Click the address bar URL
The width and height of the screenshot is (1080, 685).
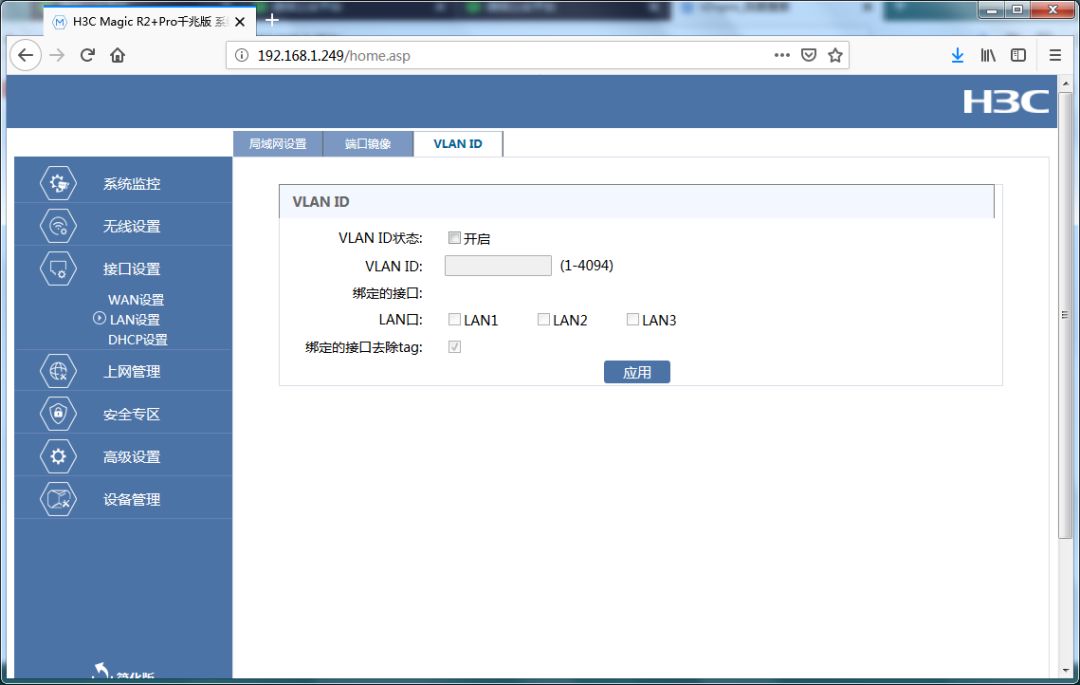[334, 56]
